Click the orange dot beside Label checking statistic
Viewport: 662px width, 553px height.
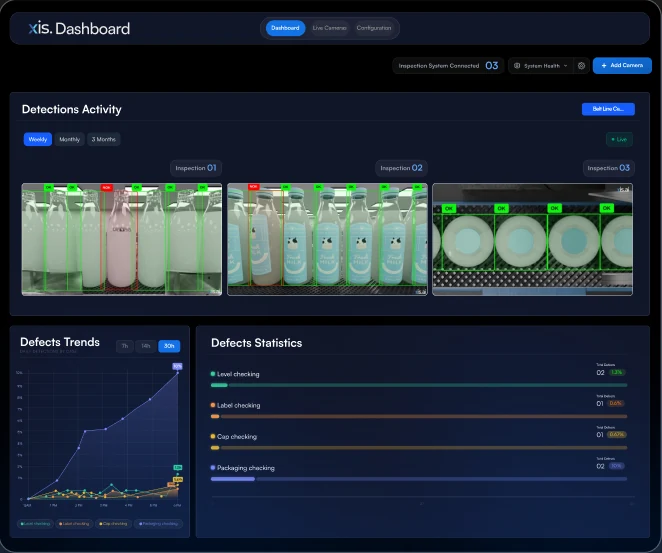(213, 405)
